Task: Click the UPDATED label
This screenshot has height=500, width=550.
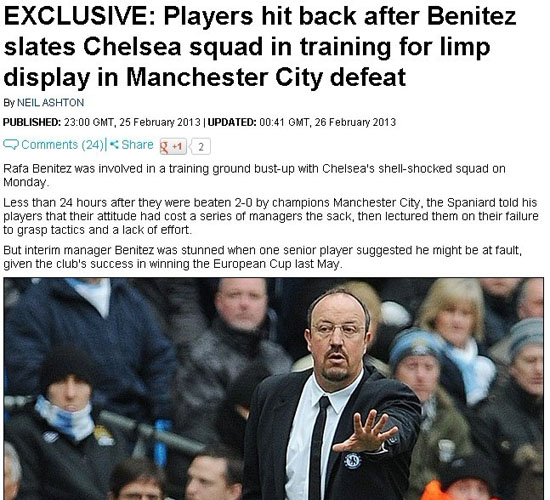Action: [x=232, y=122]
